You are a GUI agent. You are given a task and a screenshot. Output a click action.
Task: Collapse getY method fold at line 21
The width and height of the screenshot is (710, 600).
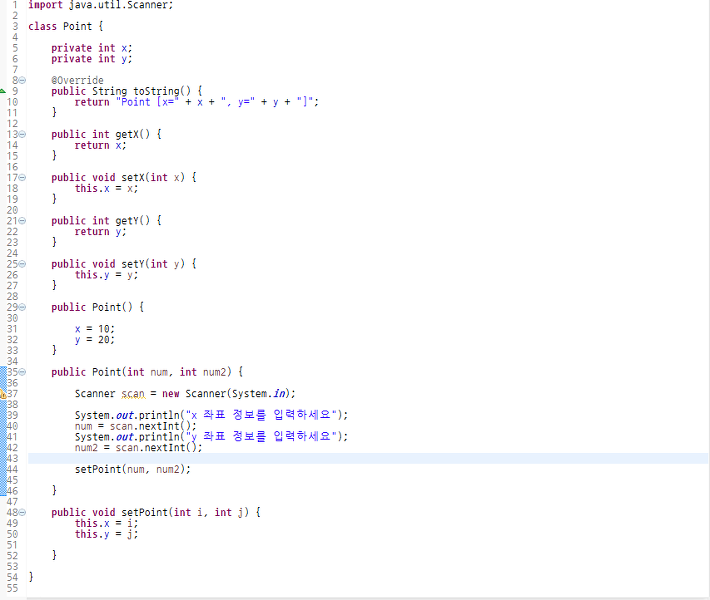[x=22, y=221]
